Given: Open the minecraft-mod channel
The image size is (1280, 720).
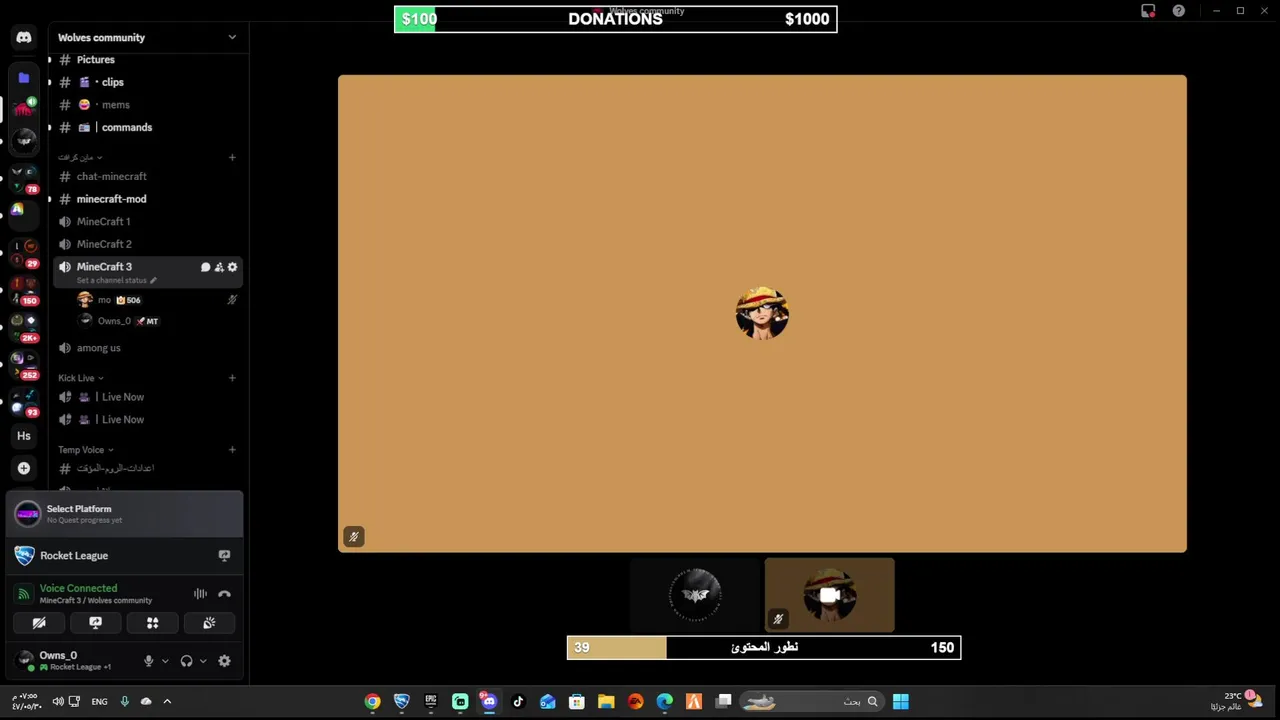Looking at the screenshot, I should coord(147,199).
